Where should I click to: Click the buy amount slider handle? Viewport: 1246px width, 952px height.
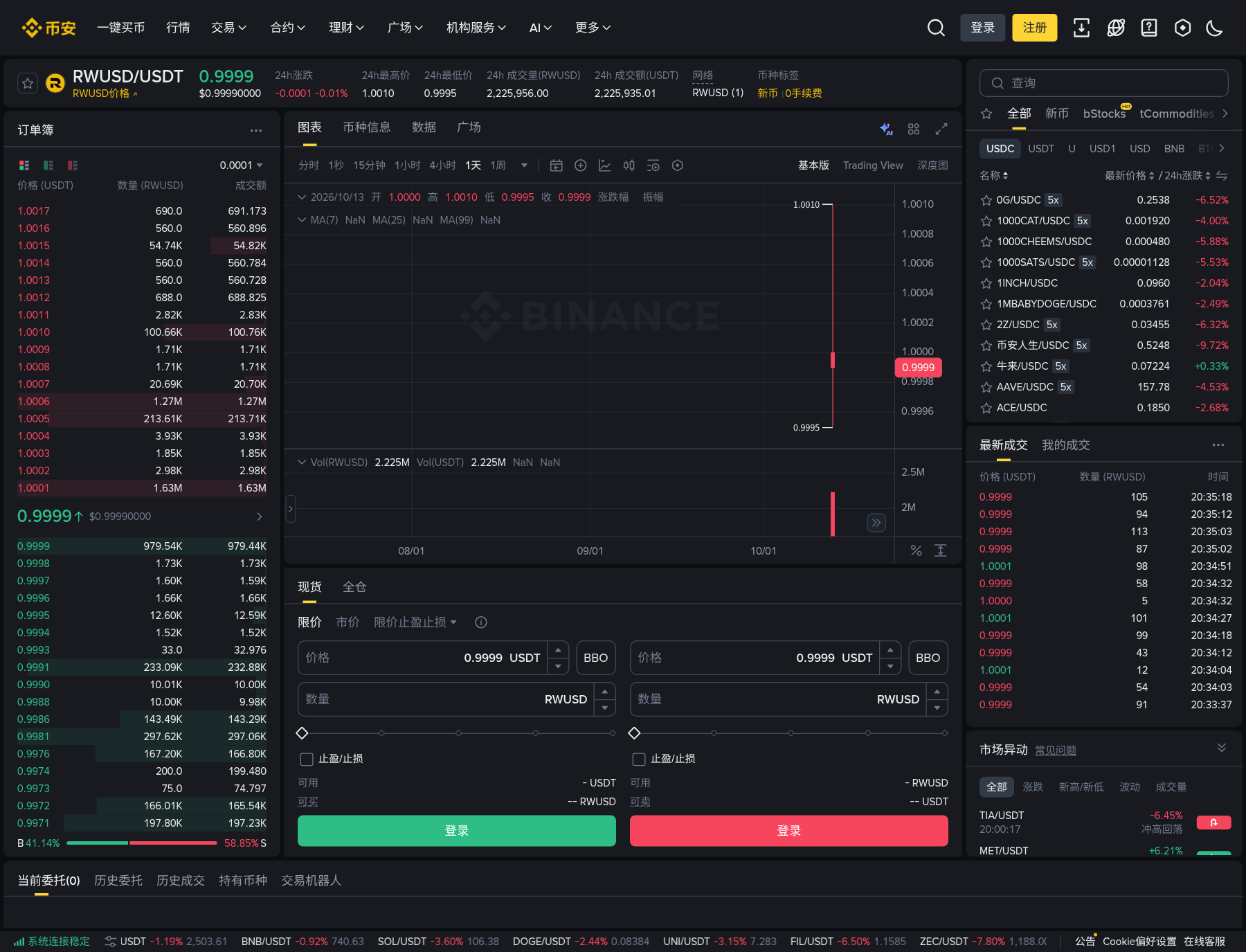302,733
